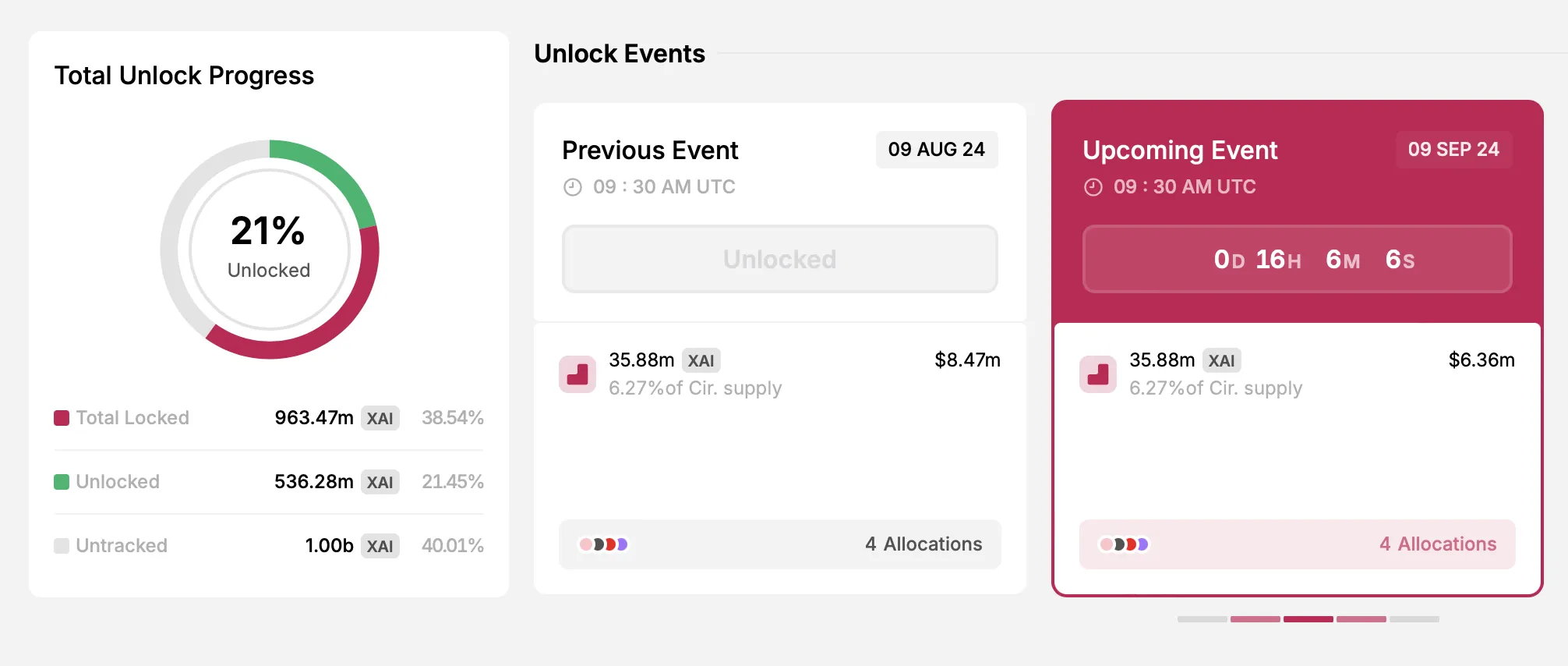The height and width of the screenshot is (666, 1568).
Task: Select the 09 AUG 24 date badge
Action: point(937,150)
